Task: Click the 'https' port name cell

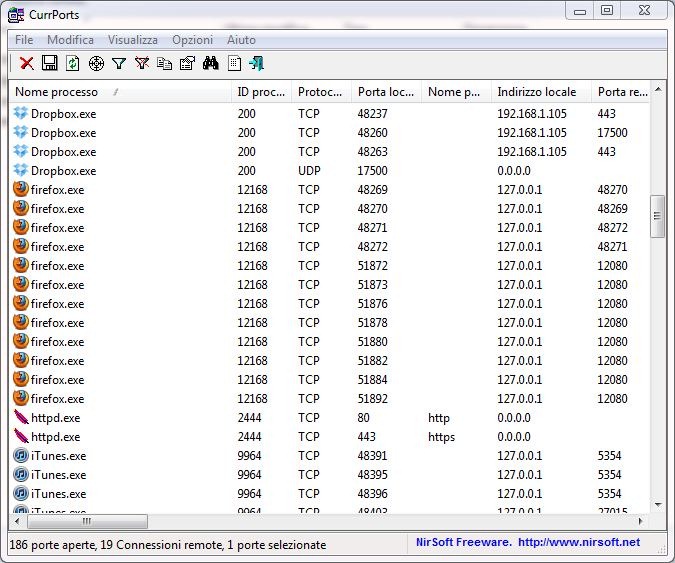Action: (441, 436)
